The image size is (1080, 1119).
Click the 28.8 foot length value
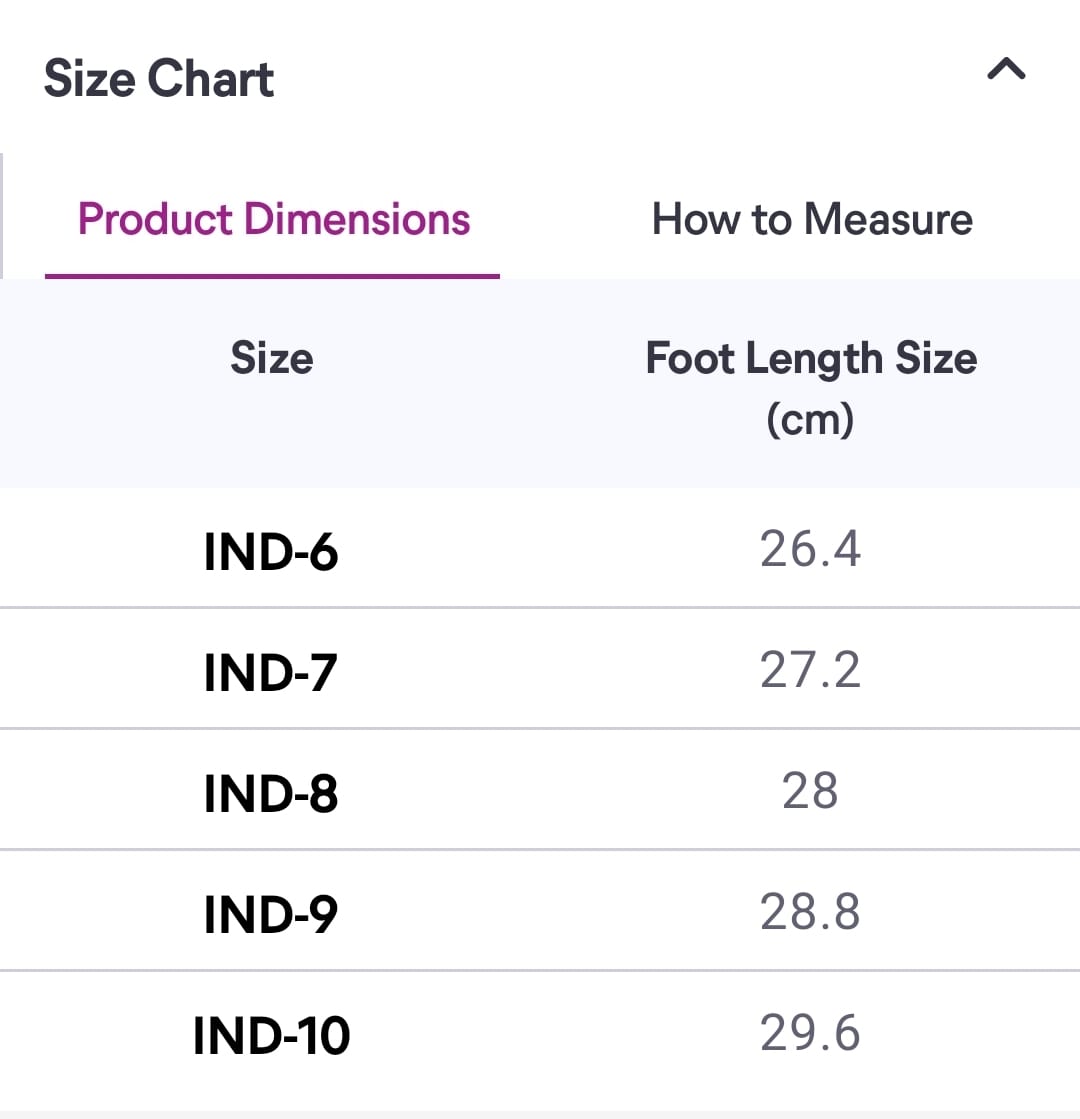click(x=810, y=912)
